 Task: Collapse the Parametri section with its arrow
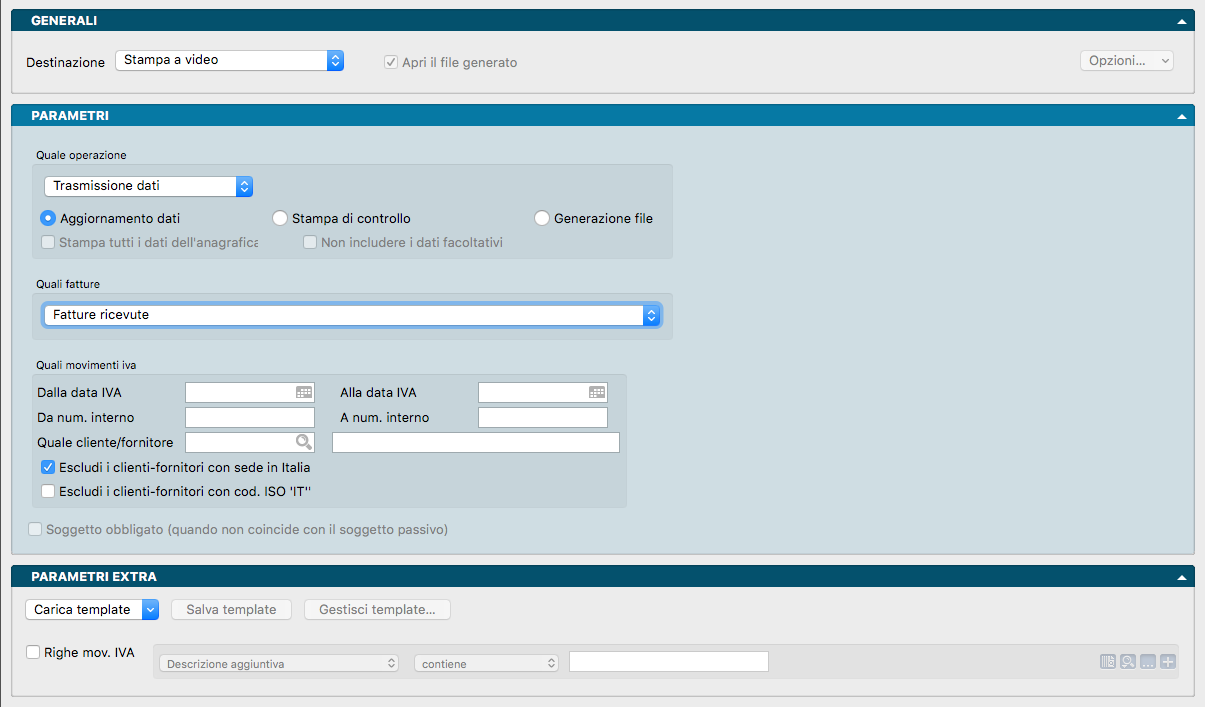1182,117
